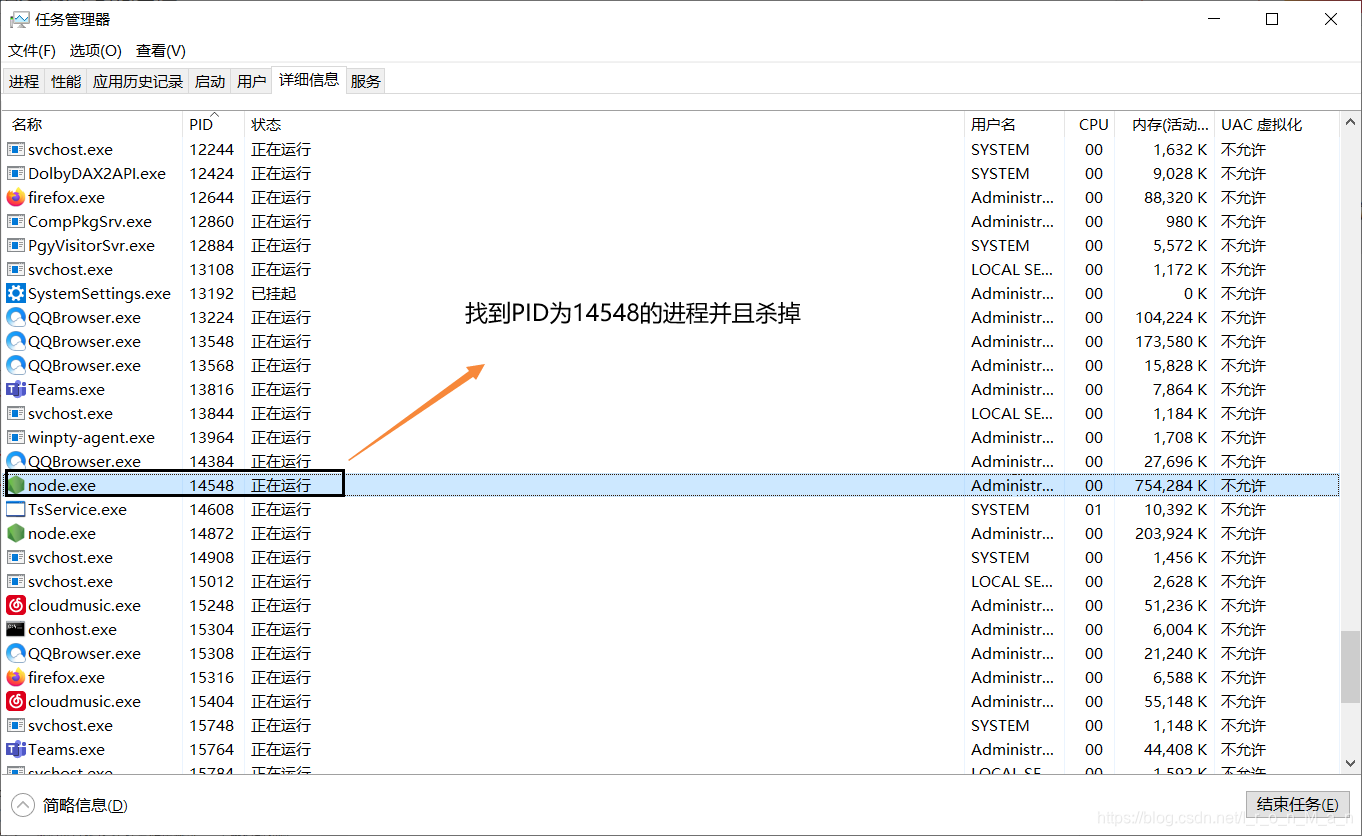
Task: Click the cloudmusic.exe red music icon
Action: point(16,605)
